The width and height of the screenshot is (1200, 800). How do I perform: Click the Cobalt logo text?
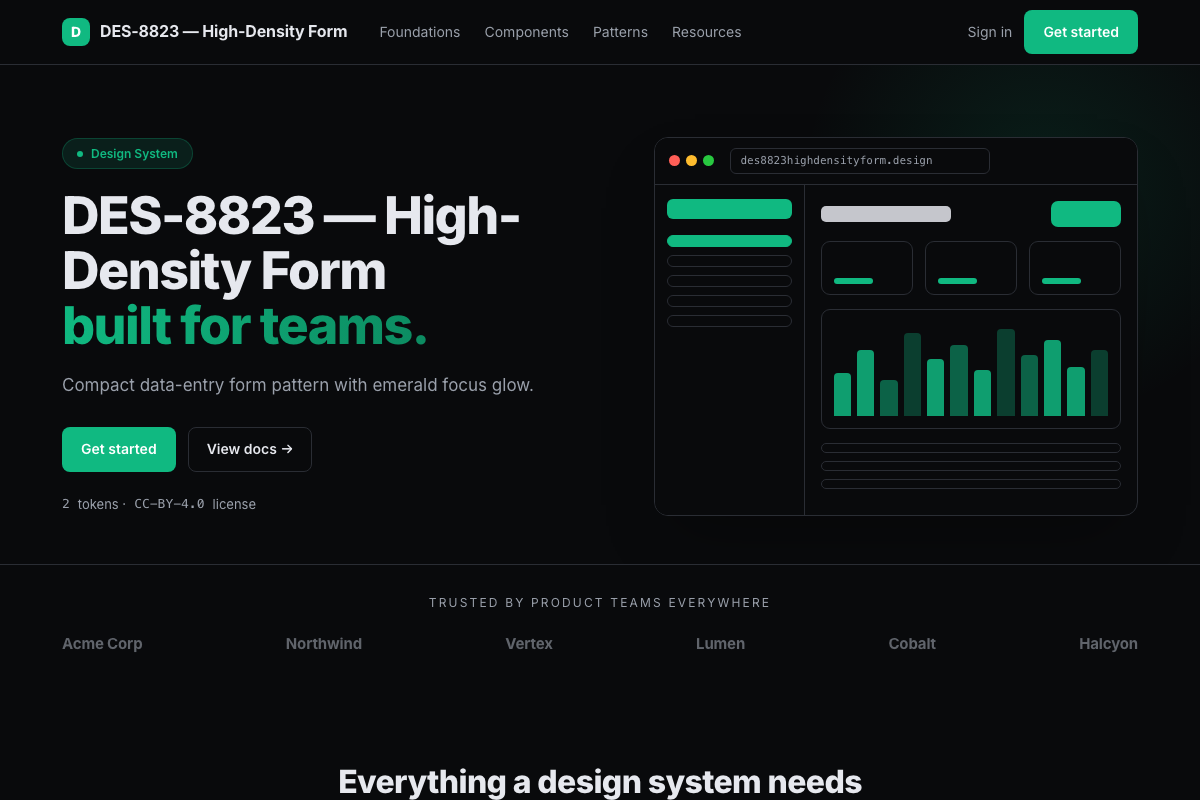[912, 644]
